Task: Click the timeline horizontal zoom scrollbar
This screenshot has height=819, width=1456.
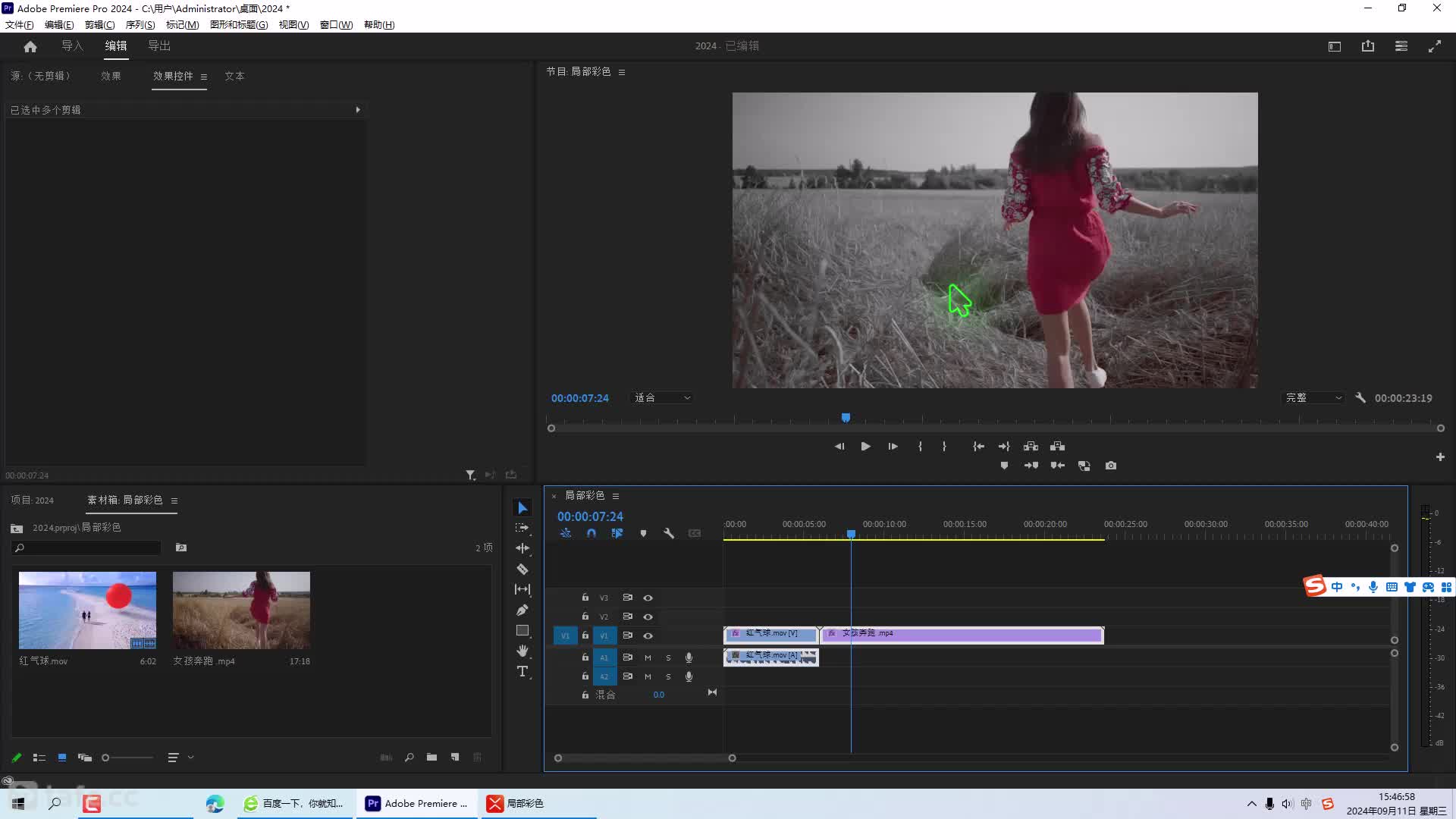Action: tap(645, 758)
